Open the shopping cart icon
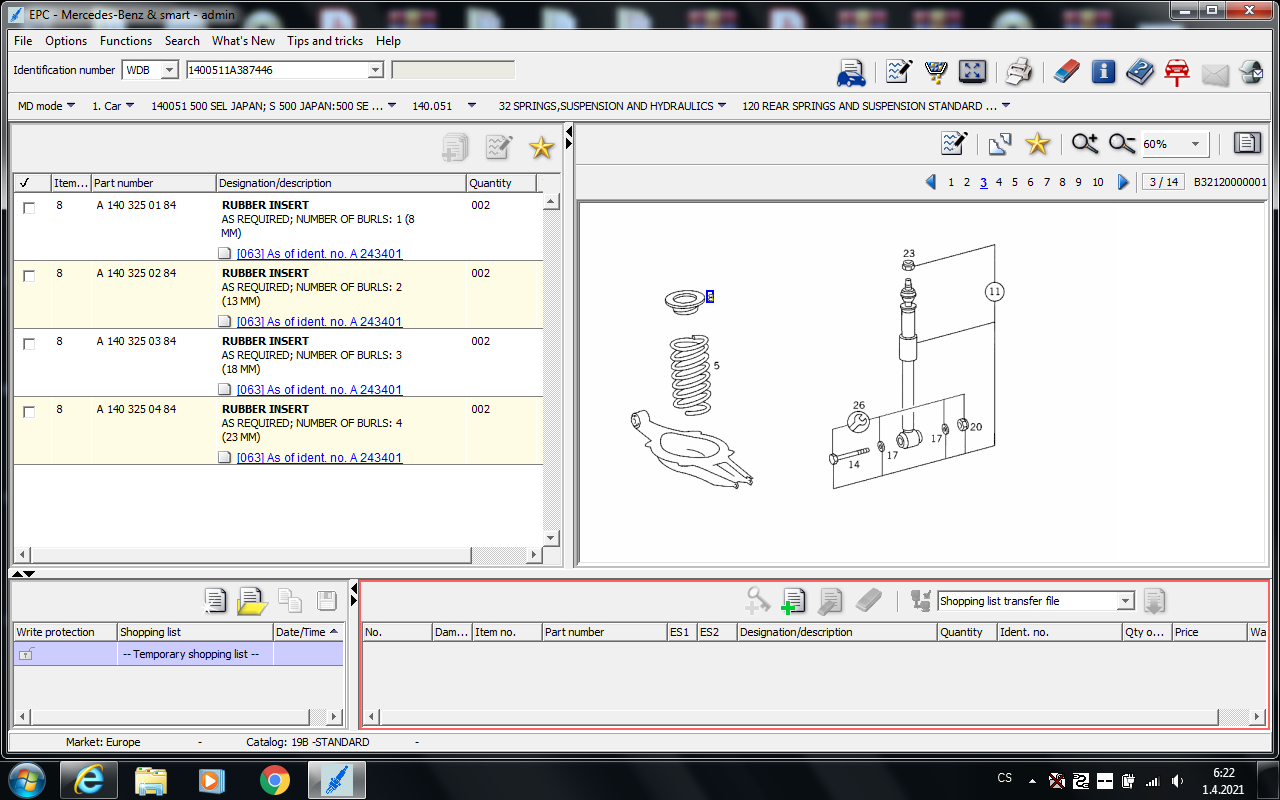This screenshot has height=800, width=1280. (937, 72)
